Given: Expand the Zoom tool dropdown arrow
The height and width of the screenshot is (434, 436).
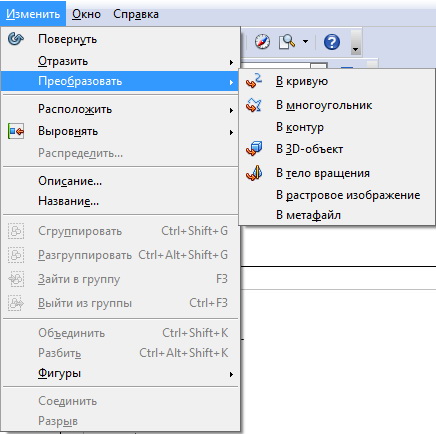Looking at the screenshot, I should click(x=305, y=42).
